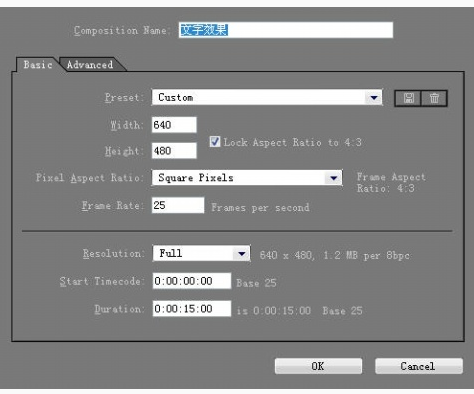
Task: Click the '640 x 480, 1.2 MB per 8bpc' text
Action: pos(334,255)
